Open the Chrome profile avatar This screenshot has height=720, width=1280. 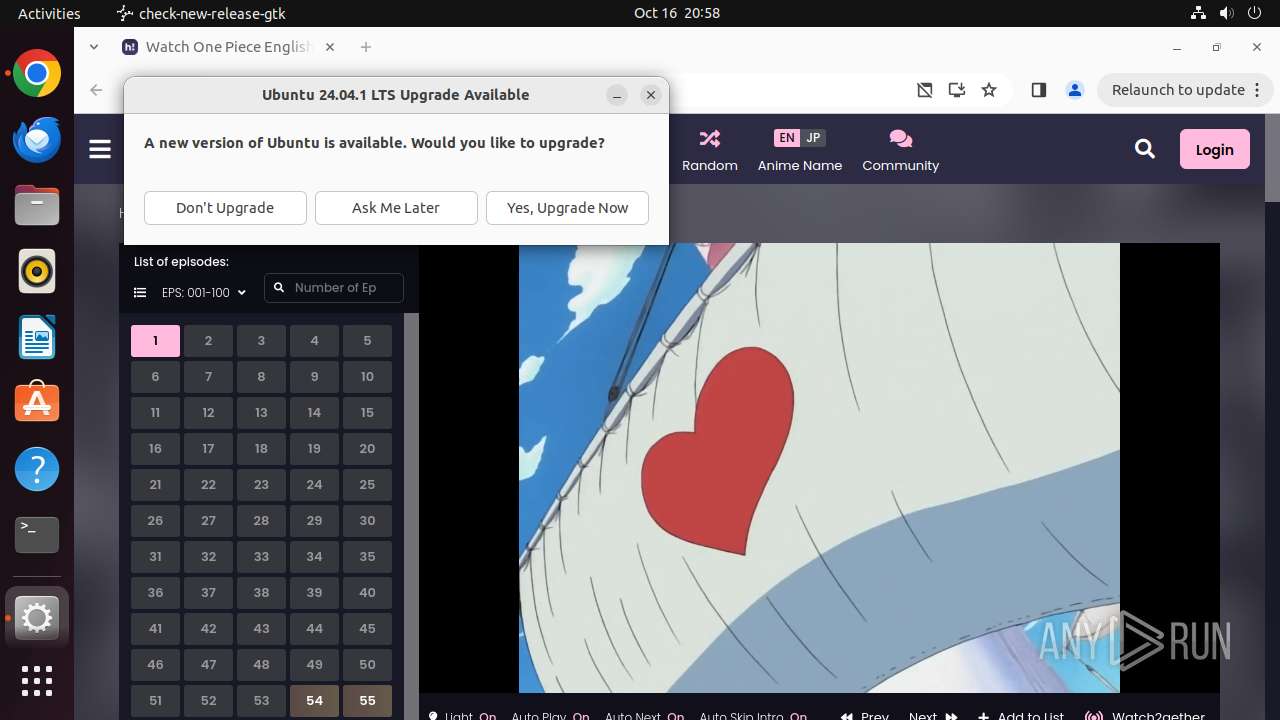tap(1075, 90)
